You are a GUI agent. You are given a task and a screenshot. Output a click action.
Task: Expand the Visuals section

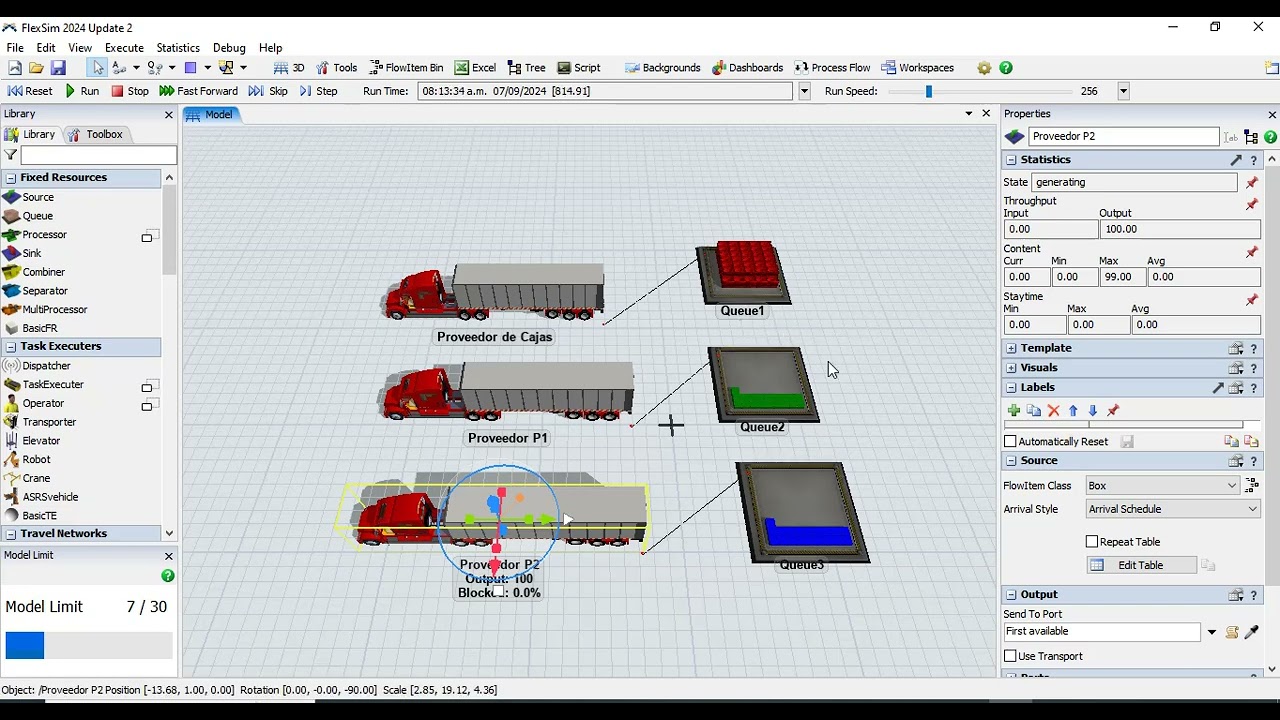1011,368
